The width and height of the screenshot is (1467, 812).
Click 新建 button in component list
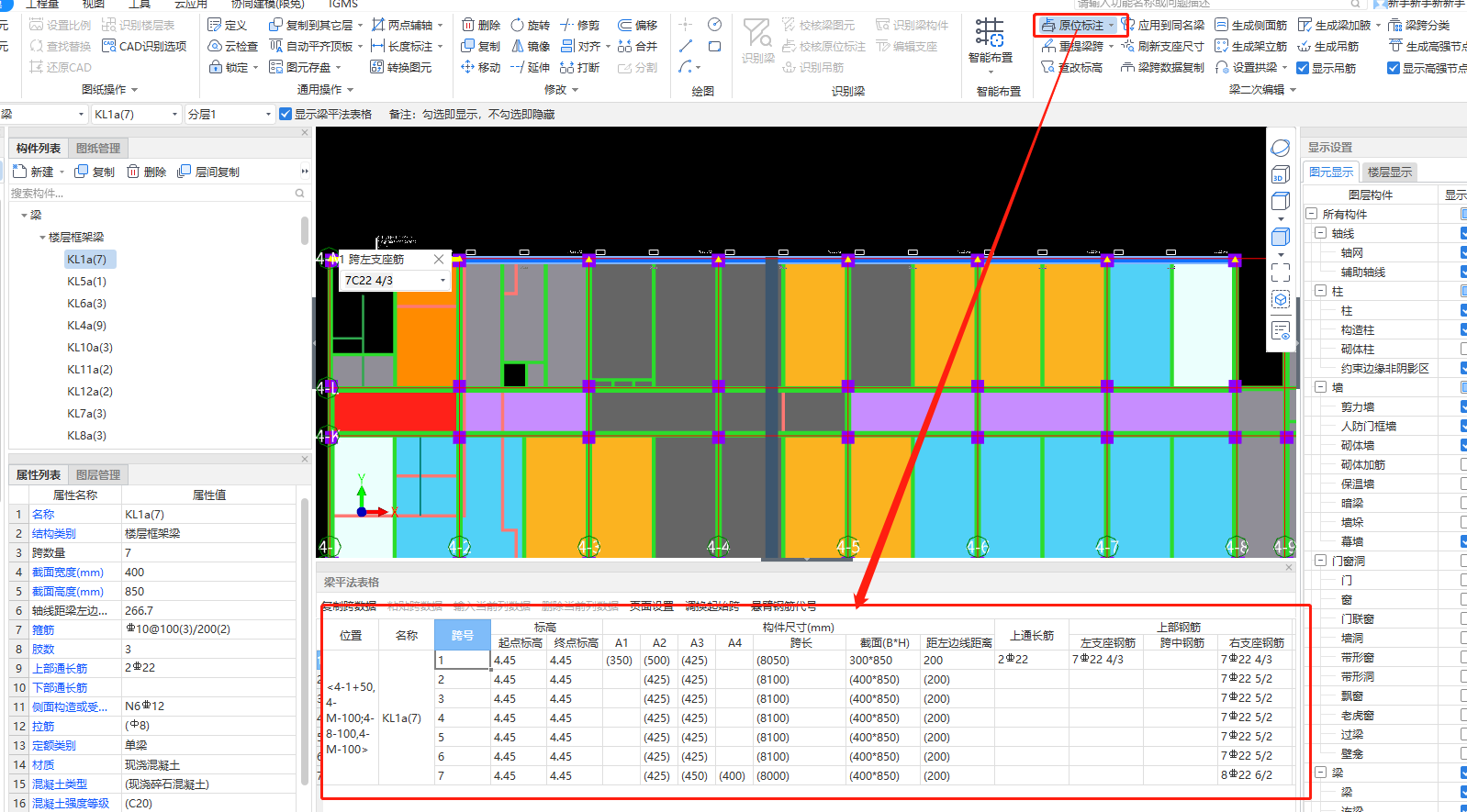click(x=34, y=172)
